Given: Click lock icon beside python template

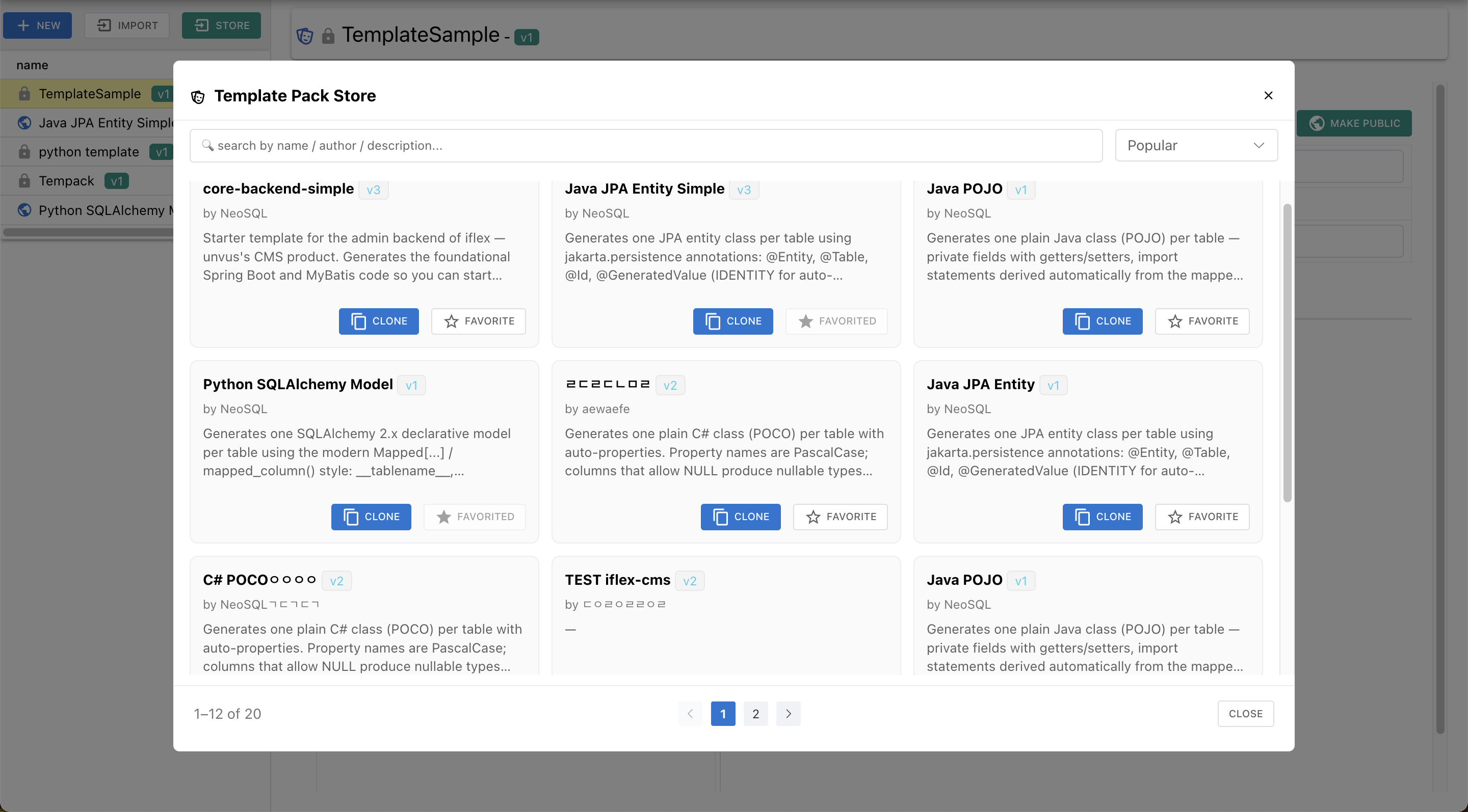Looking at the screenshot, I should coord(24,151).
